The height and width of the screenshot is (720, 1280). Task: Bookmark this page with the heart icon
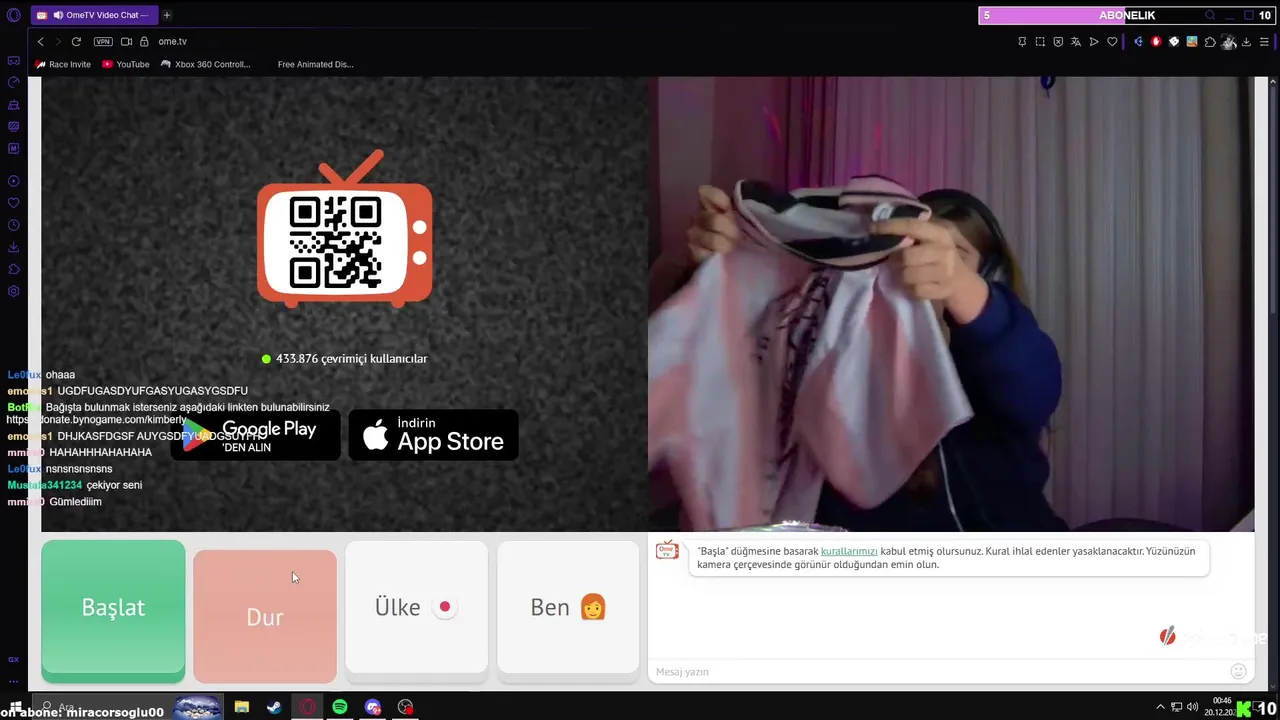pyautogui.click(x=1112, y=42)
